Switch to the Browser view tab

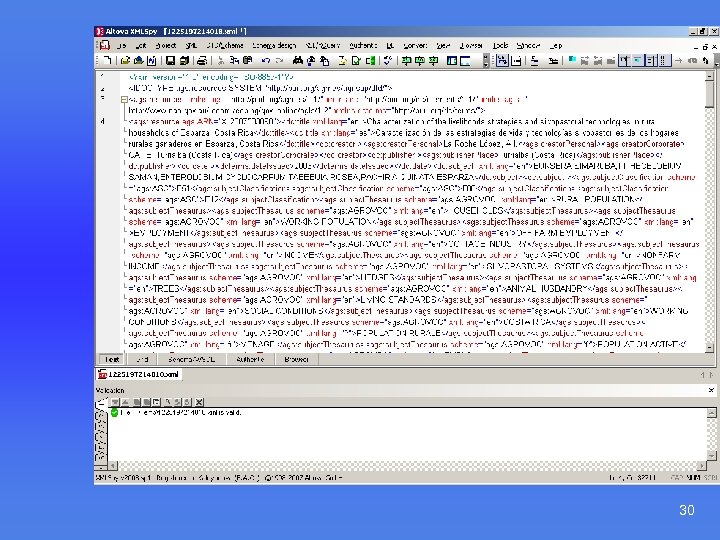click(296, 359)
